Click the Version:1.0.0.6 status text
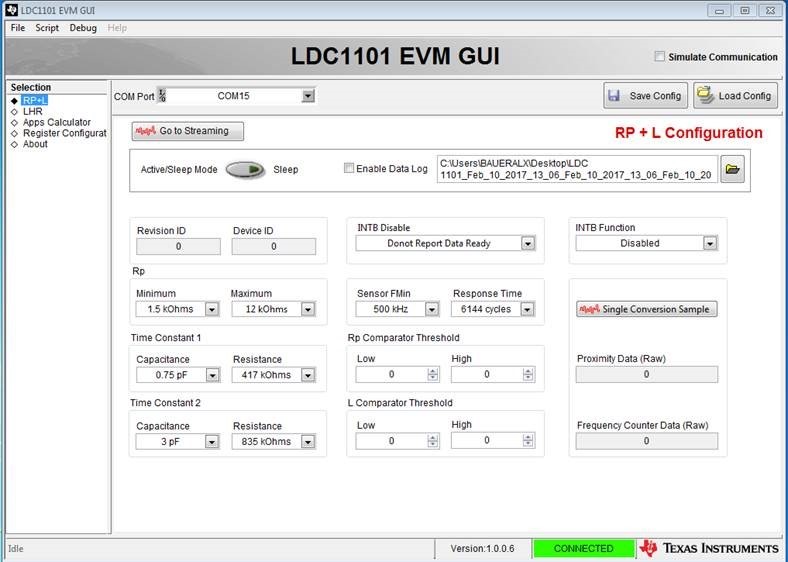788x562 pixels. point(482,548)
